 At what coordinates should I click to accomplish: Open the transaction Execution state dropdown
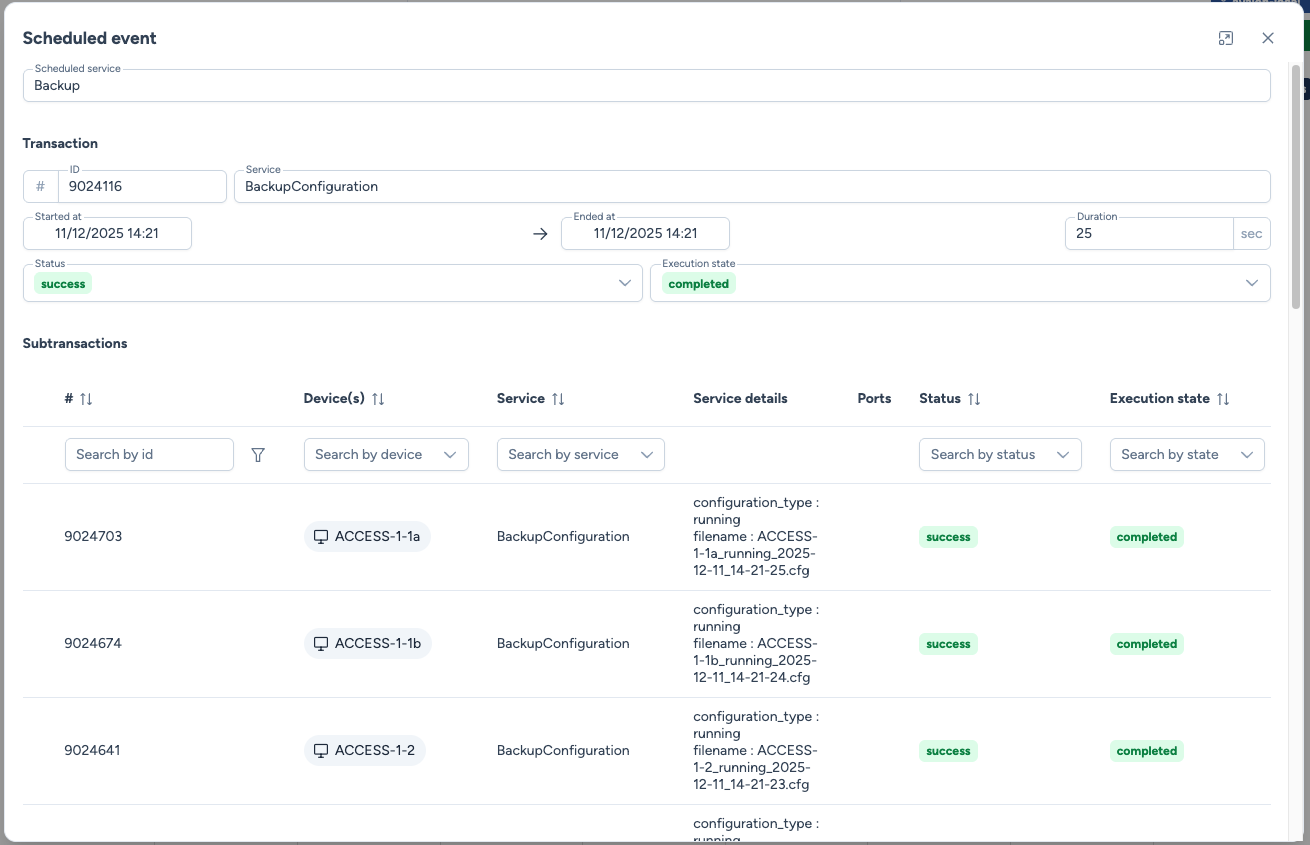point(1252,283)
